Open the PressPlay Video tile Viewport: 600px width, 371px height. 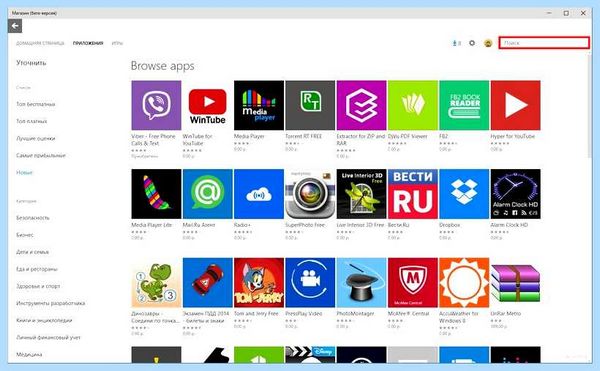pyautogui.click(x=310, y=283)
